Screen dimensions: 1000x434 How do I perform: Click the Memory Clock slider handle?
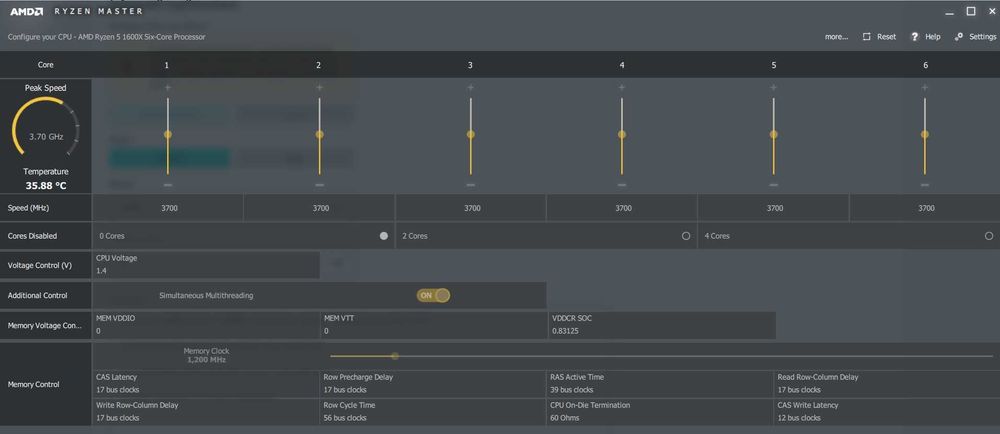pyautogui.click(x=395, y=356)
